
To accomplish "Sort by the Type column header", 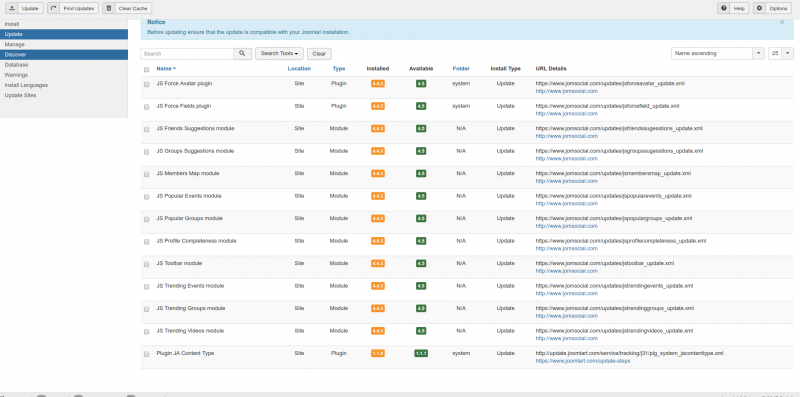I will pos(339,68).
